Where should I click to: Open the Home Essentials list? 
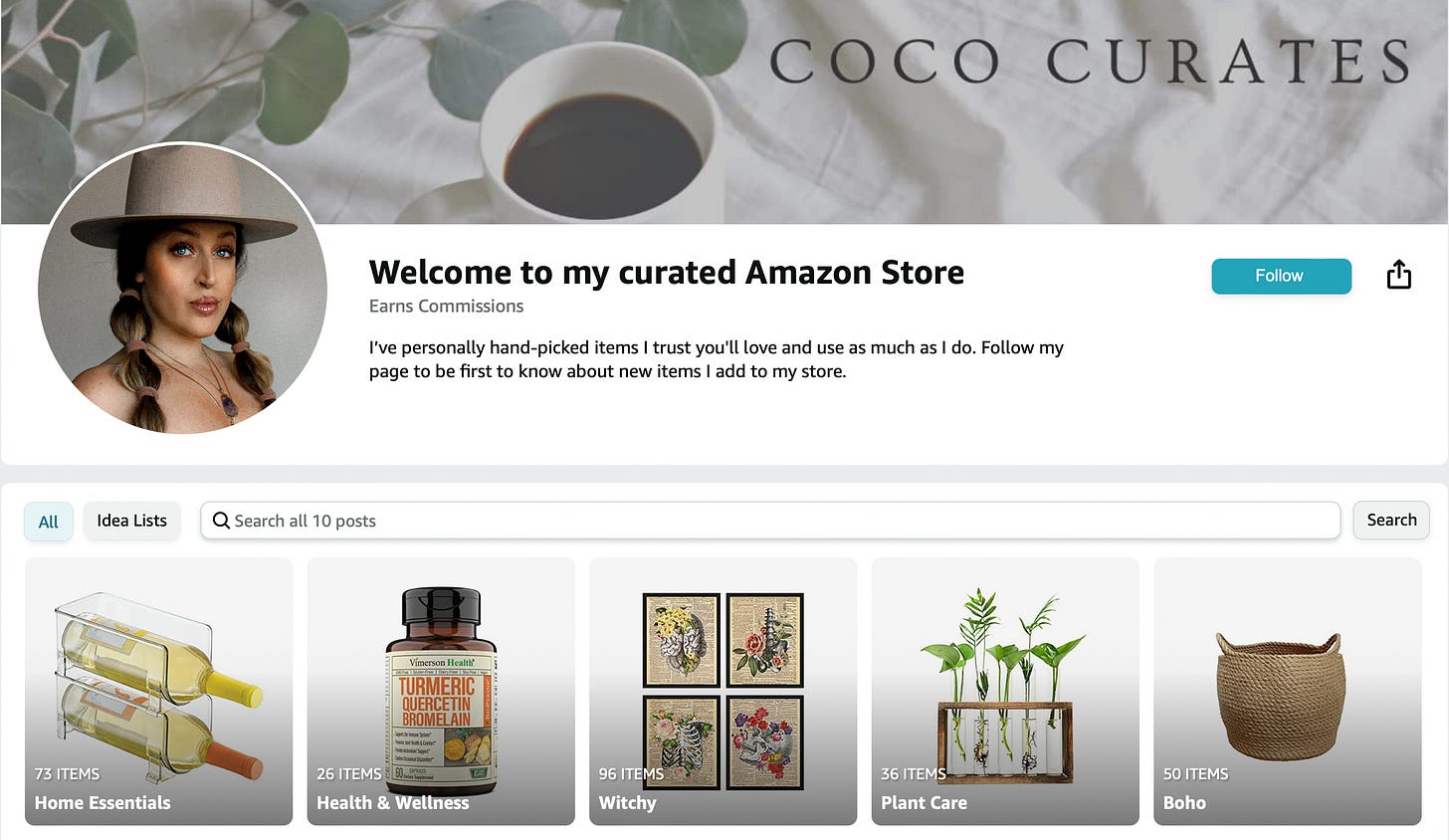[159, 692]
